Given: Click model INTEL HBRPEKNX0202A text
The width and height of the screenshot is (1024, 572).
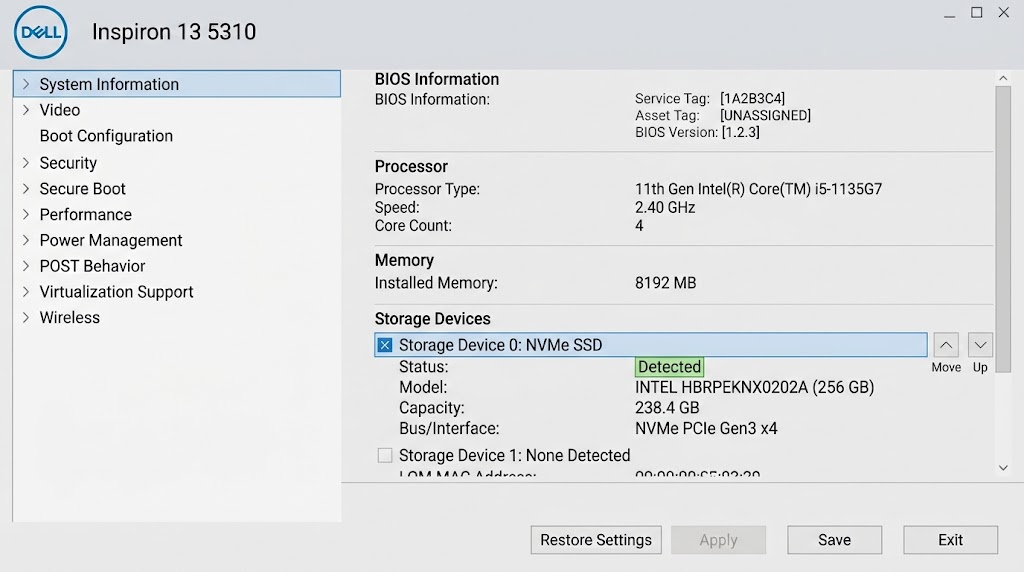Looking at the screenshot, I should click(754, 387).
